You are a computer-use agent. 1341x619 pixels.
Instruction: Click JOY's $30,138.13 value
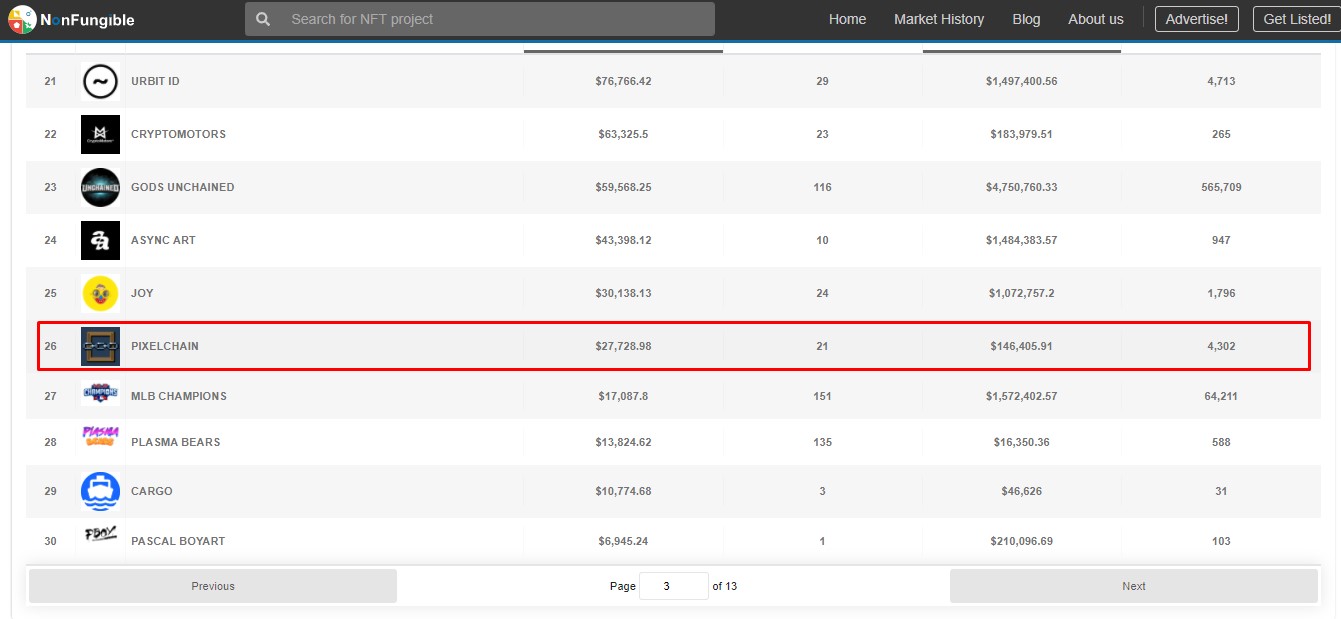(623, 293)
